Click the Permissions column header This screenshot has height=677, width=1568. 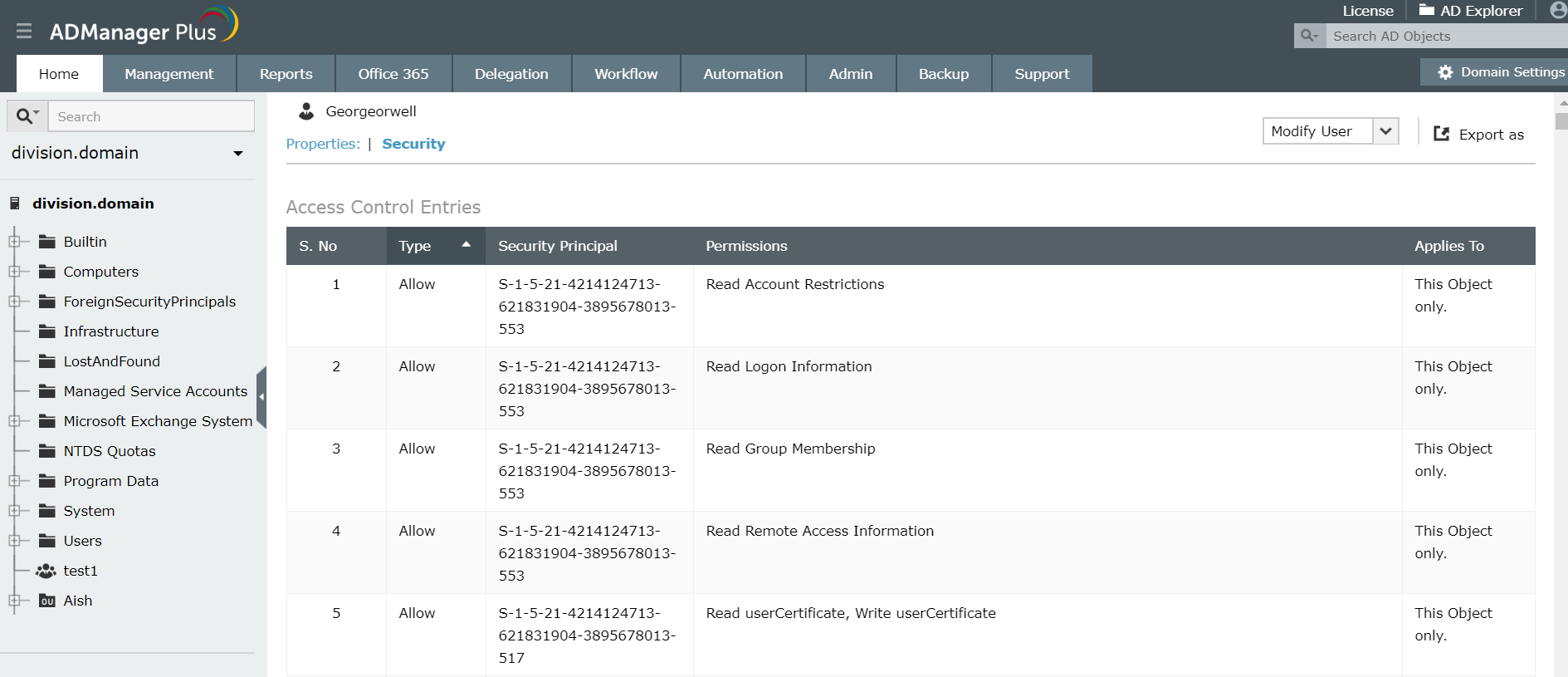[x=1048, y=246]
